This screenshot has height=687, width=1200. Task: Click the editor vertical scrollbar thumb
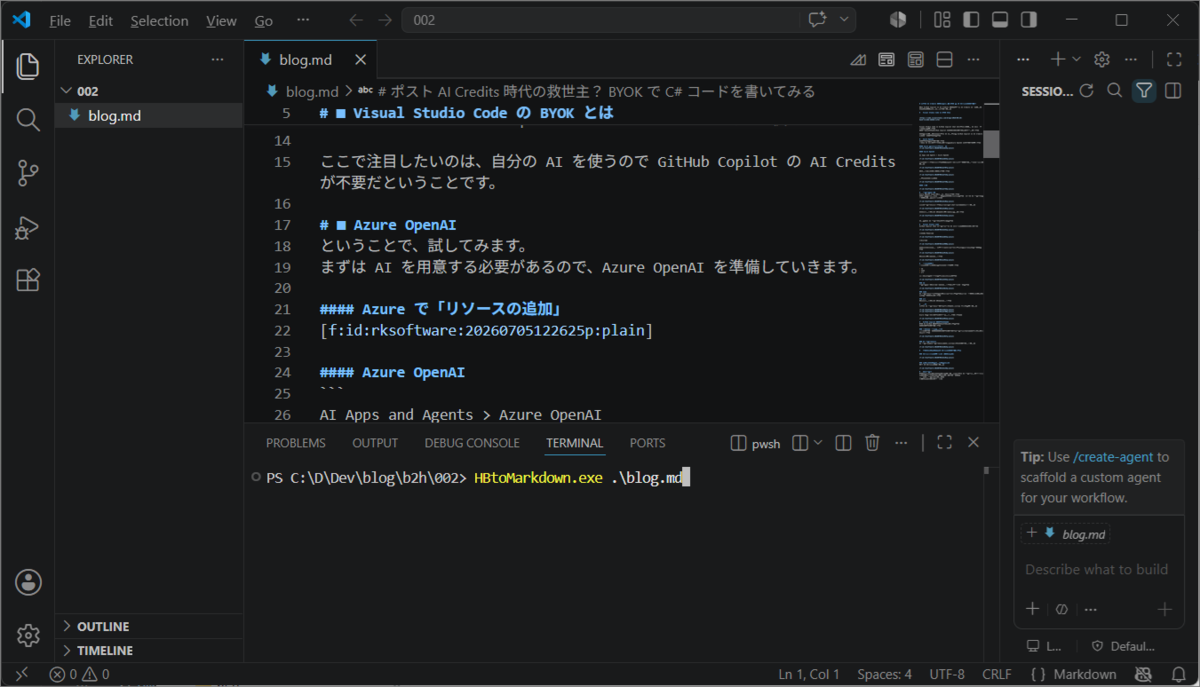992,144
